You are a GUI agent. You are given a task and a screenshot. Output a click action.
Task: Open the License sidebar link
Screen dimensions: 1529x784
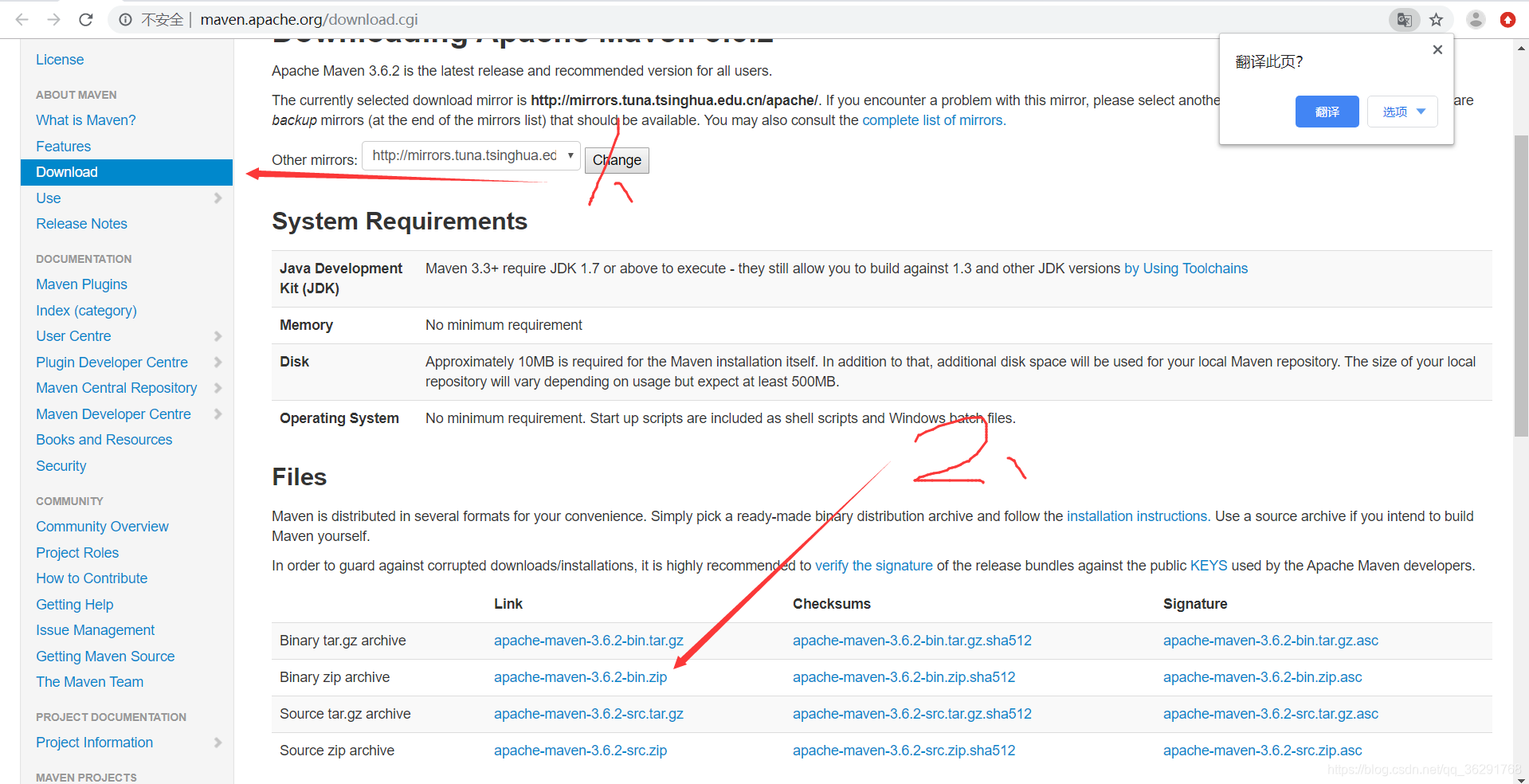pyautogui.click(x=60, y=60)
